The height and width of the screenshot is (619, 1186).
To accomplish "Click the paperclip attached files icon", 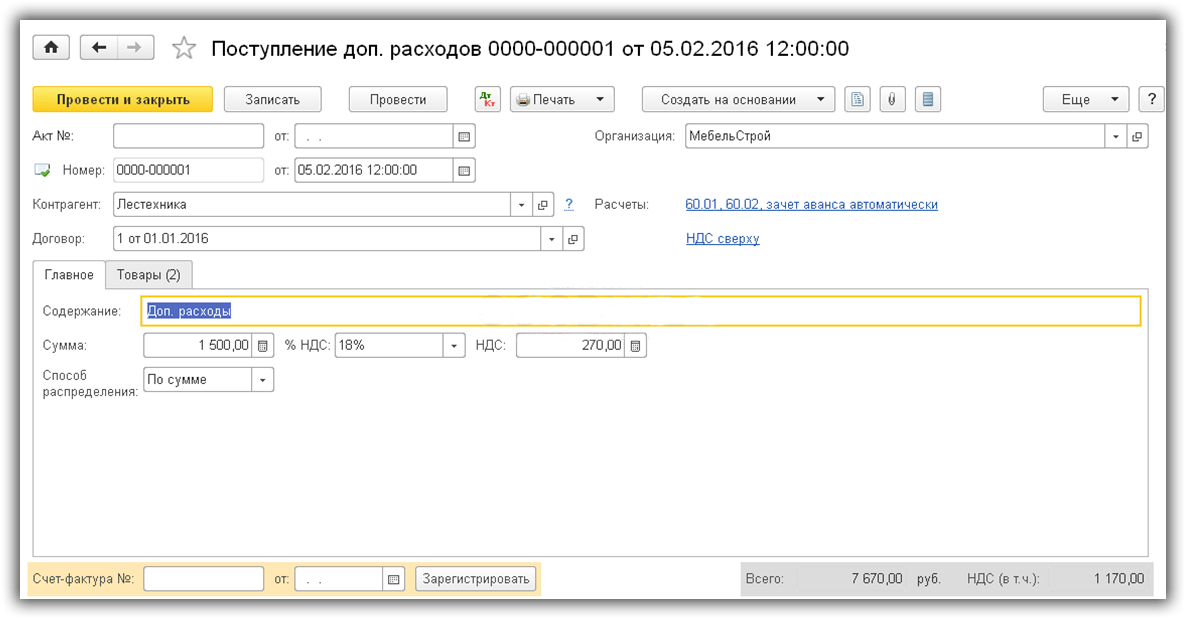I will point(891,99).
